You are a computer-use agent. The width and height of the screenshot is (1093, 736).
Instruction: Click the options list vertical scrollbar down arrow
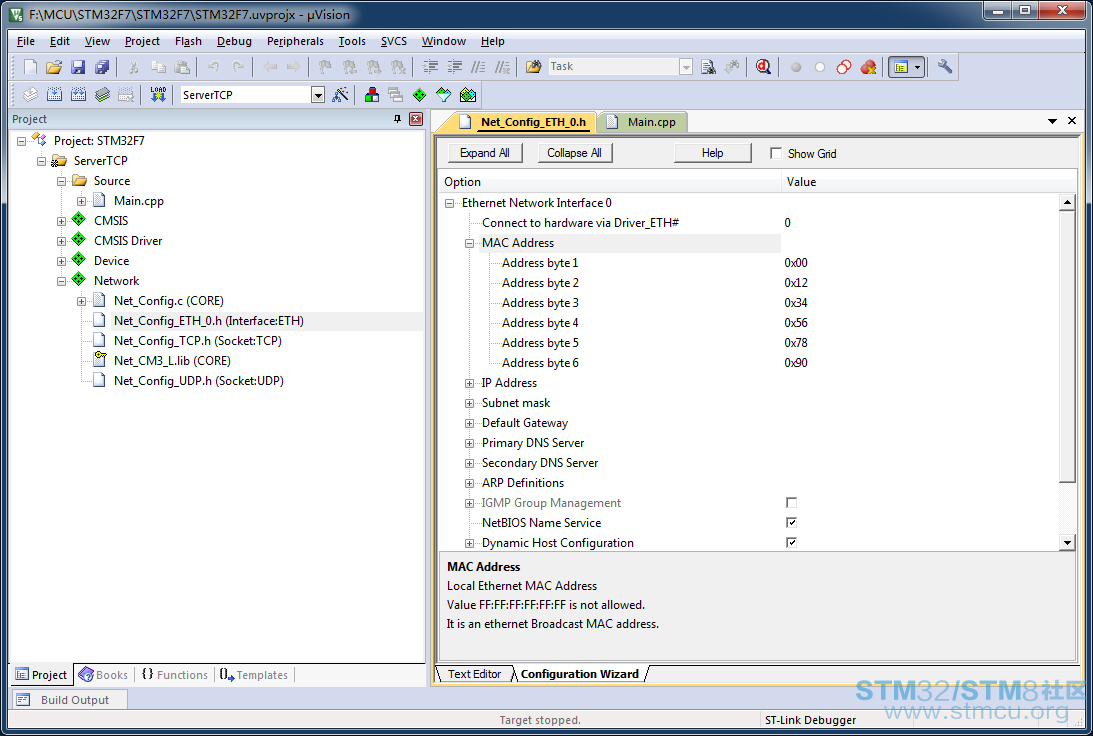click(1067, 542)
